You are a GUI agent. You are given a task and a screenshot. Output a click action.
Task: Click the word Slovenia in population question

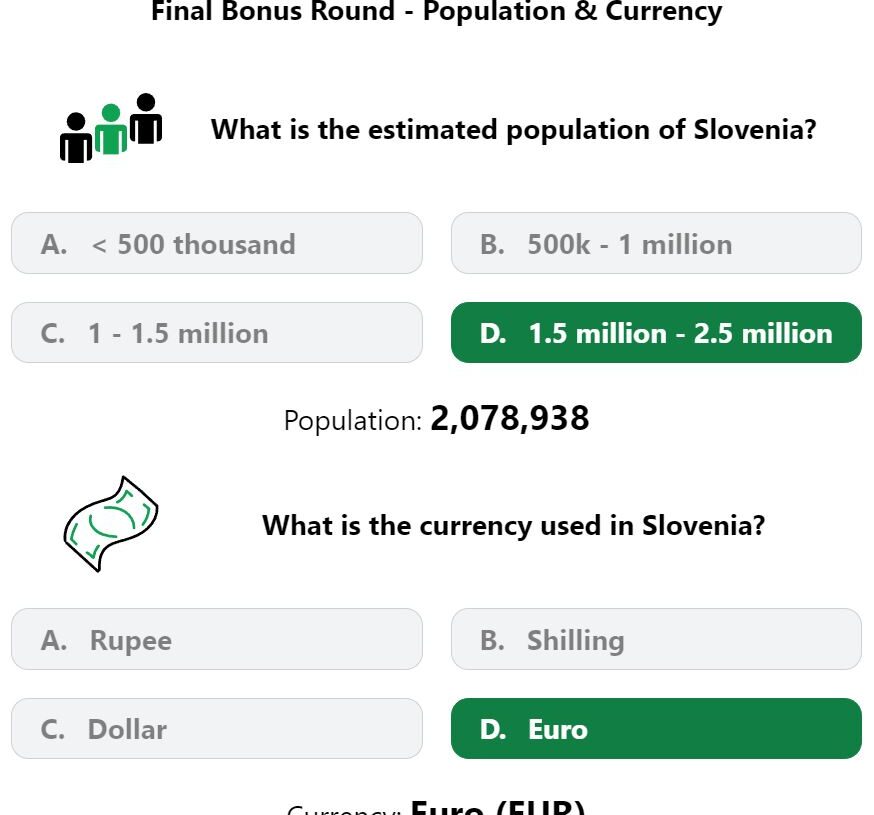click(755, 129)
